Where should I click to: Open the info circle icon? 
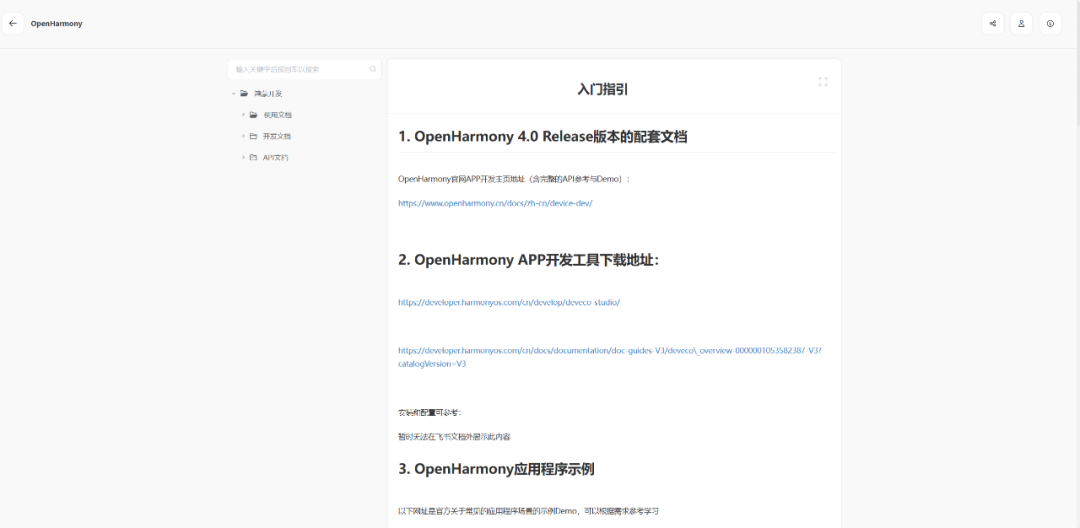tap(1050, 23)
